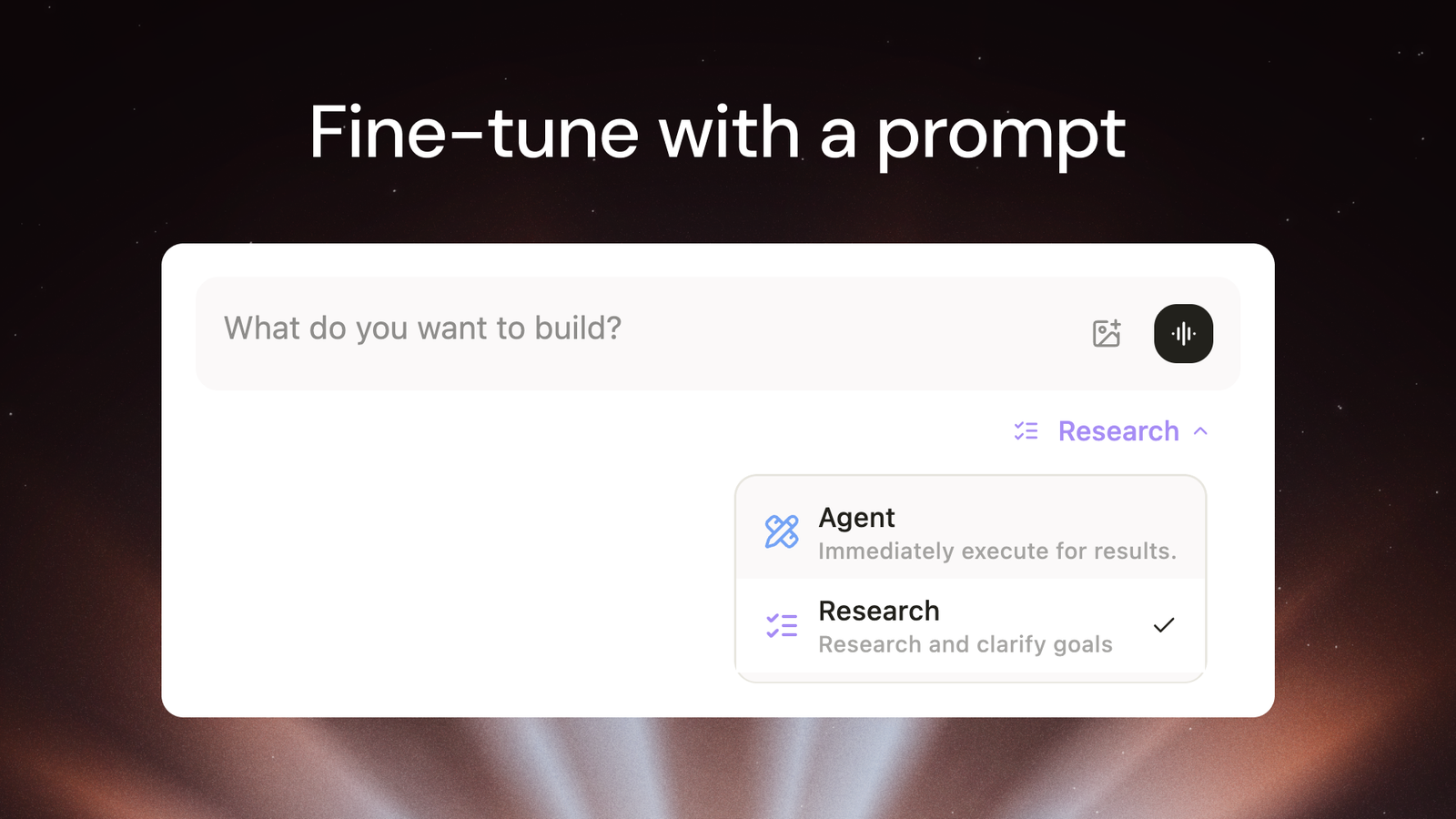Screen dimensions: 1456x819
Task: Collapse the mode menu using the up chevron
Action: pyautogui.click(x=1201, y=431)
